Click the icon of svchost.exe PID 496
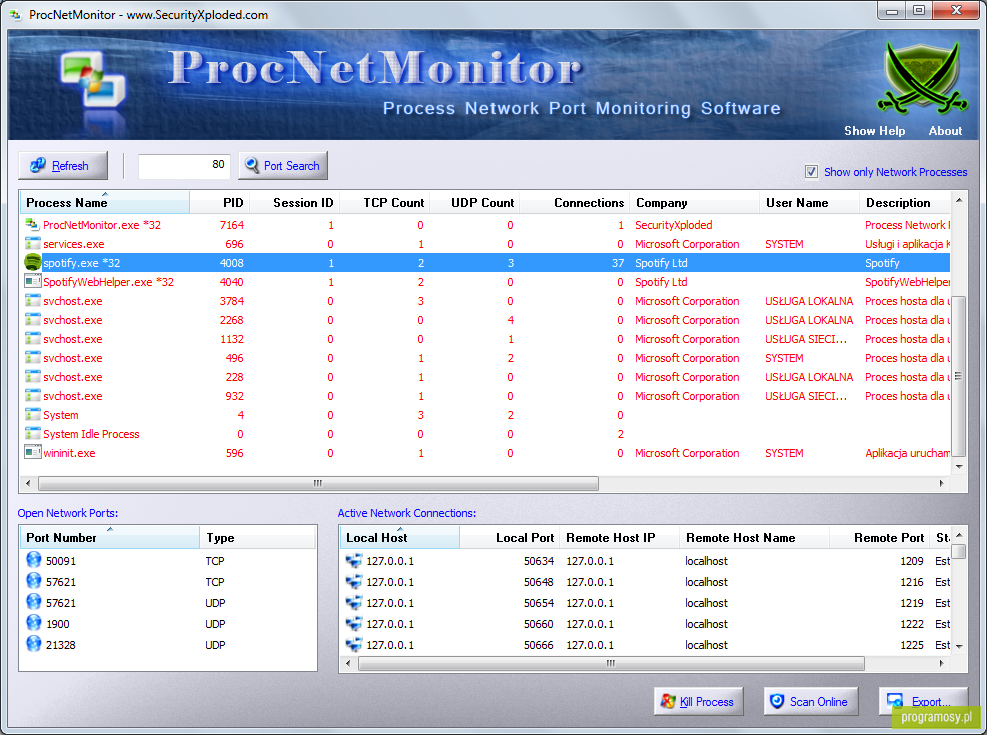Screen dimensions: 987x735 click(32, 357)
